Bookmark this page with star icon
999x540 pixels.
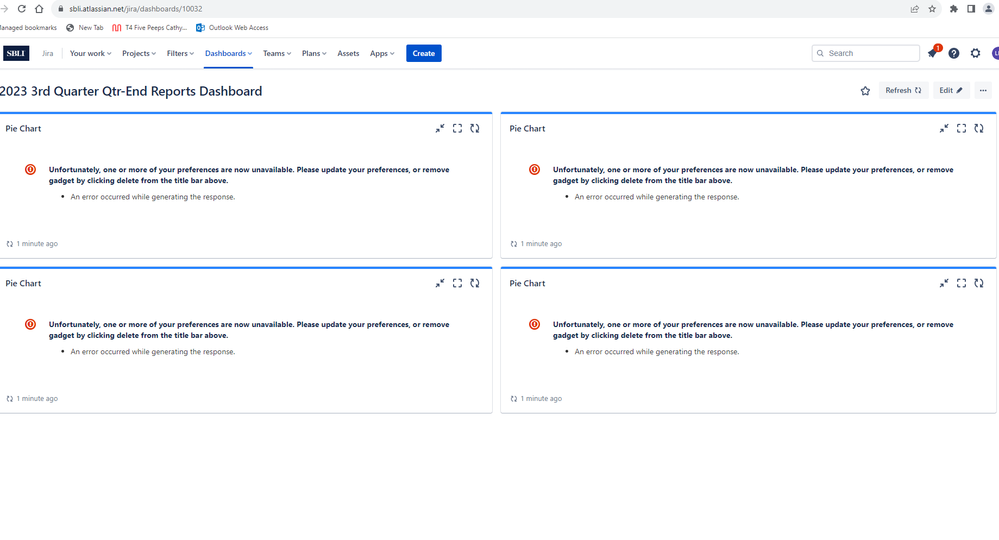(x=932, y=9)
